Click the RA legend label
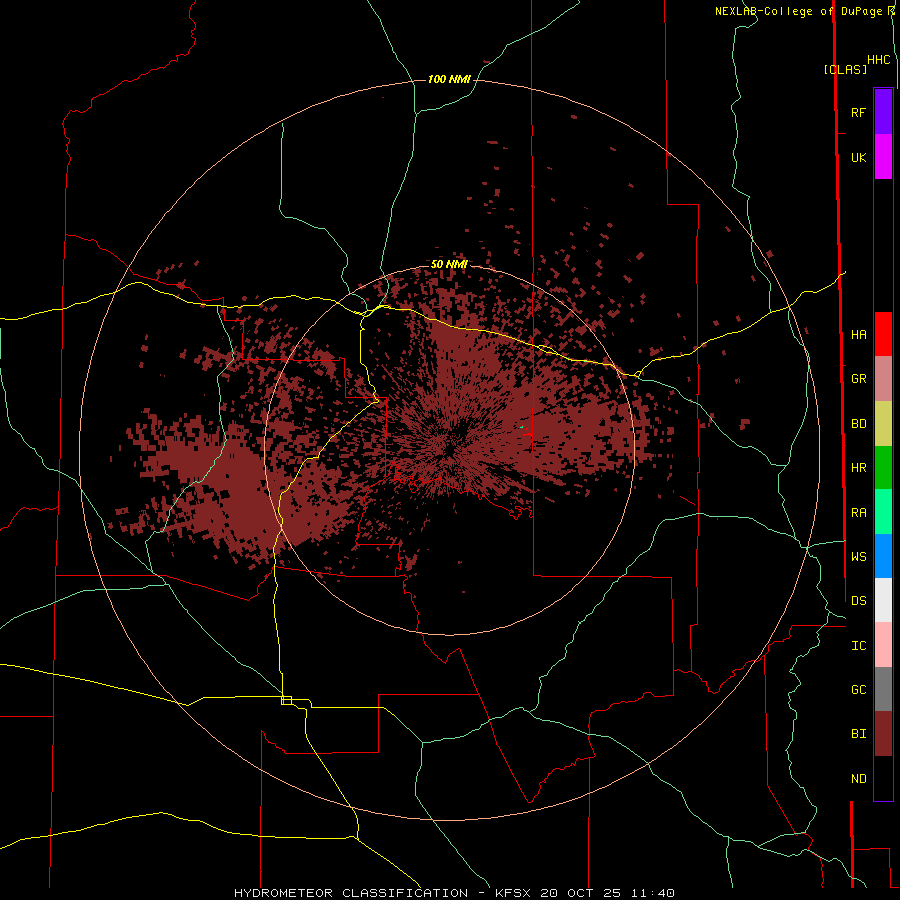 coord(858,512)
